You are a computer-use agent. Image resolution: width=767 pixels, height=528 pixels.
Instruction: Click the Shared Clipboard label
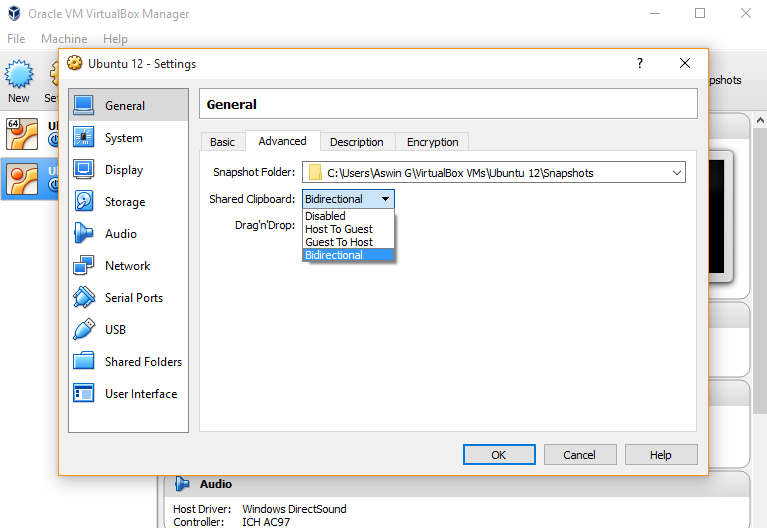[252, 199]
